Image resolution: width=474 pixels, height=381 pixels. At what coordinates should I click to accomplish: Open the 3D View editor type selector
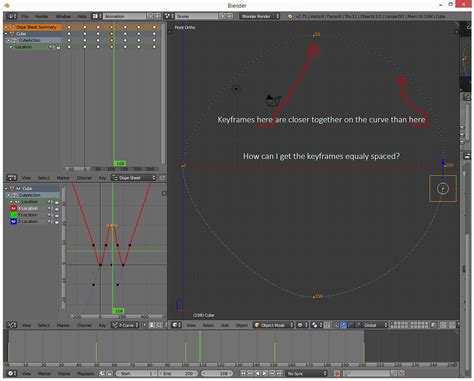[176, 325]
